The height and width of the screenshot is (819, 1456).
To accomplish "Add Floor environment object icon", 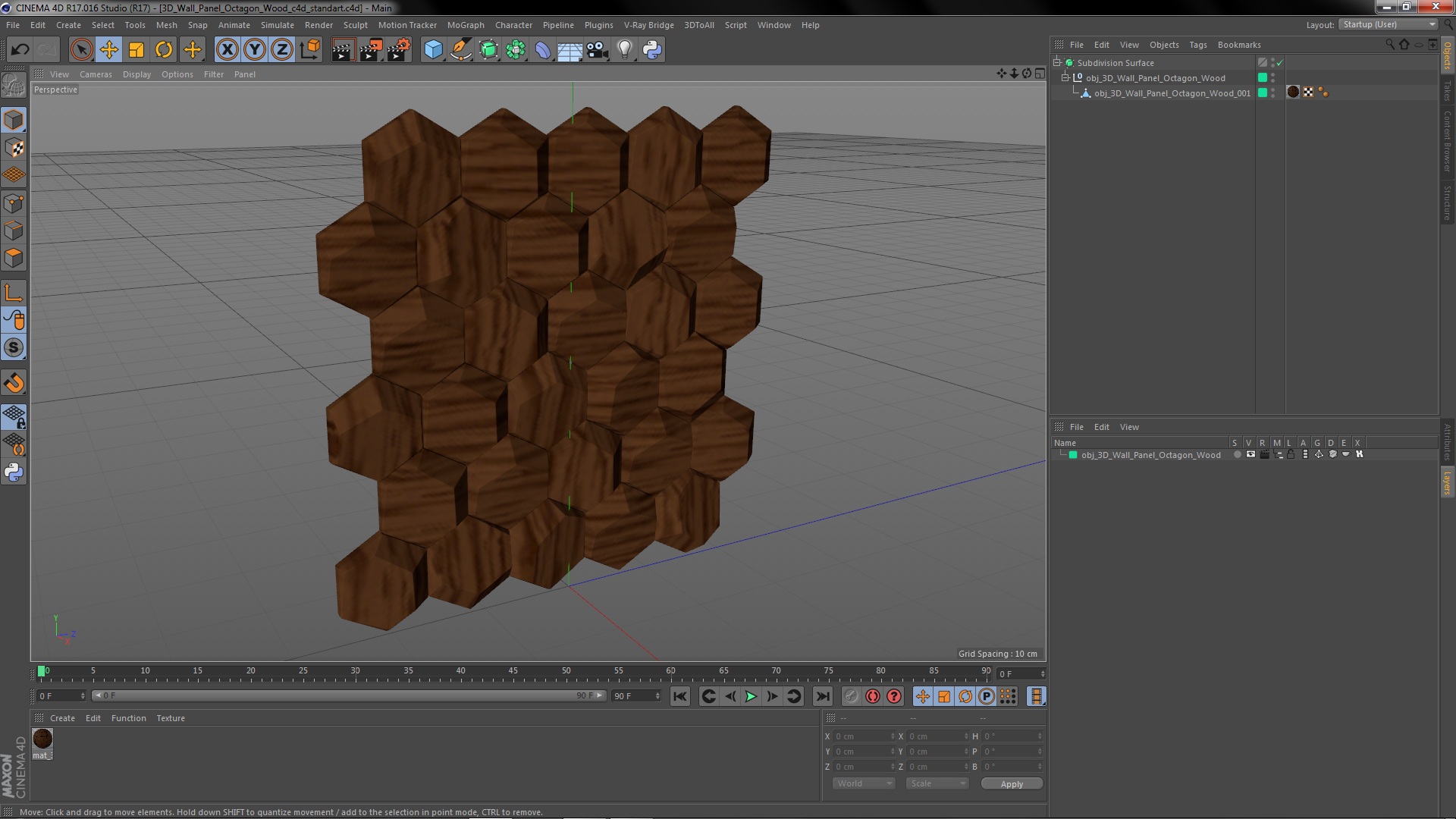I will click(570, 50).
